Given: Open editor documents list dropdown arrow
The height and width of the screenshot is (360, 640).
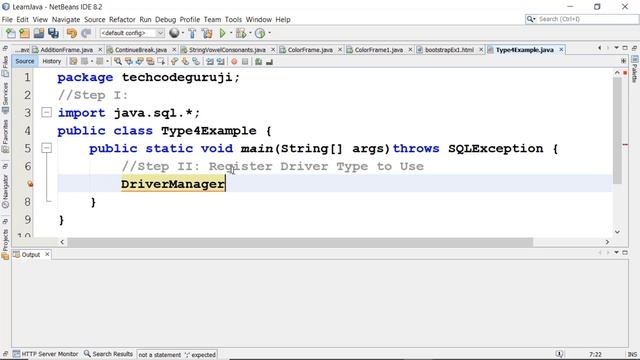Looking at the screenshot, I should pos(616,48).
